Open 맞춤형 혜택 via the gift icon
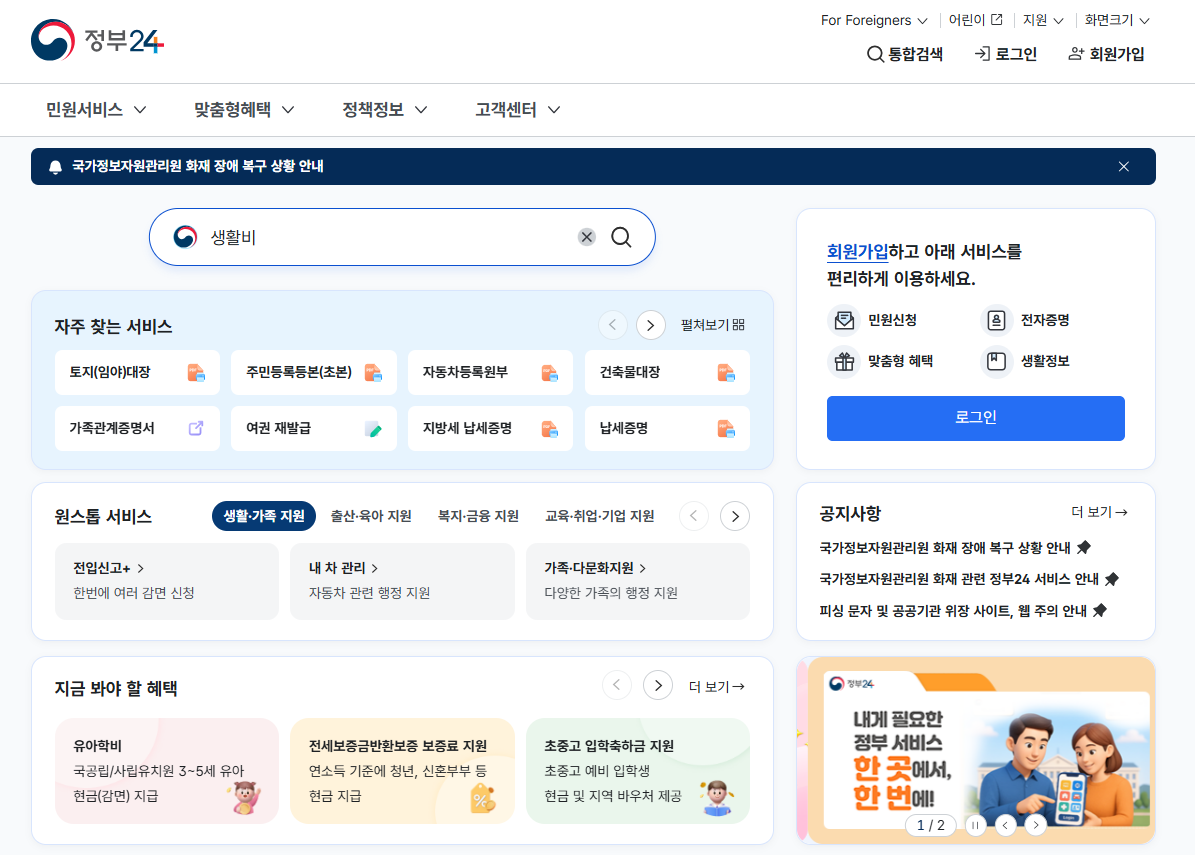 coord(843,362)
